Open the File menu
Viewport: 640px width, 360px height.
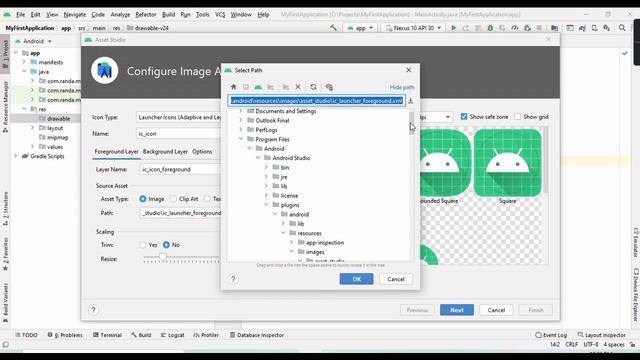[x=20, y=14]
